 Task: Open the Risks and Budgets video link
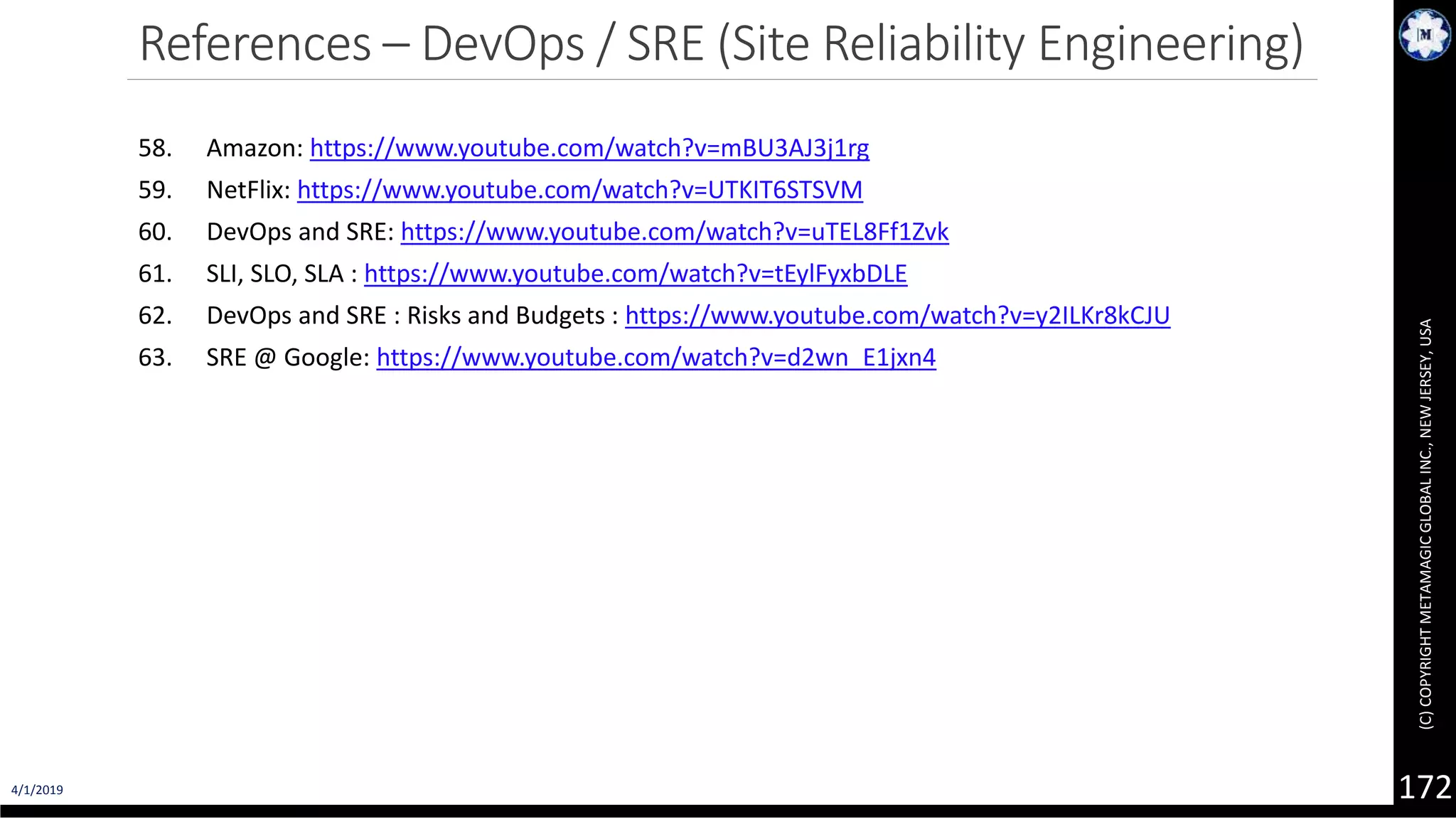pyautogui.click(x=897, y=316)
